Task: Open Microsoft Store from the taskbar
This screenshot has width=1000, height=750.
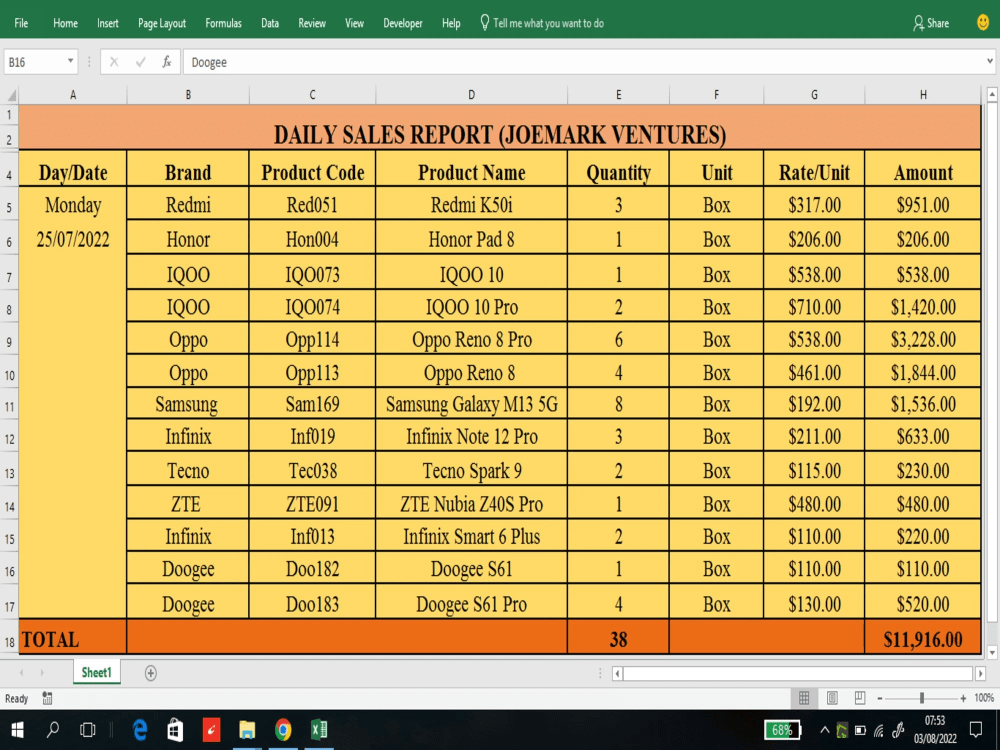Action: coord(175,730)
